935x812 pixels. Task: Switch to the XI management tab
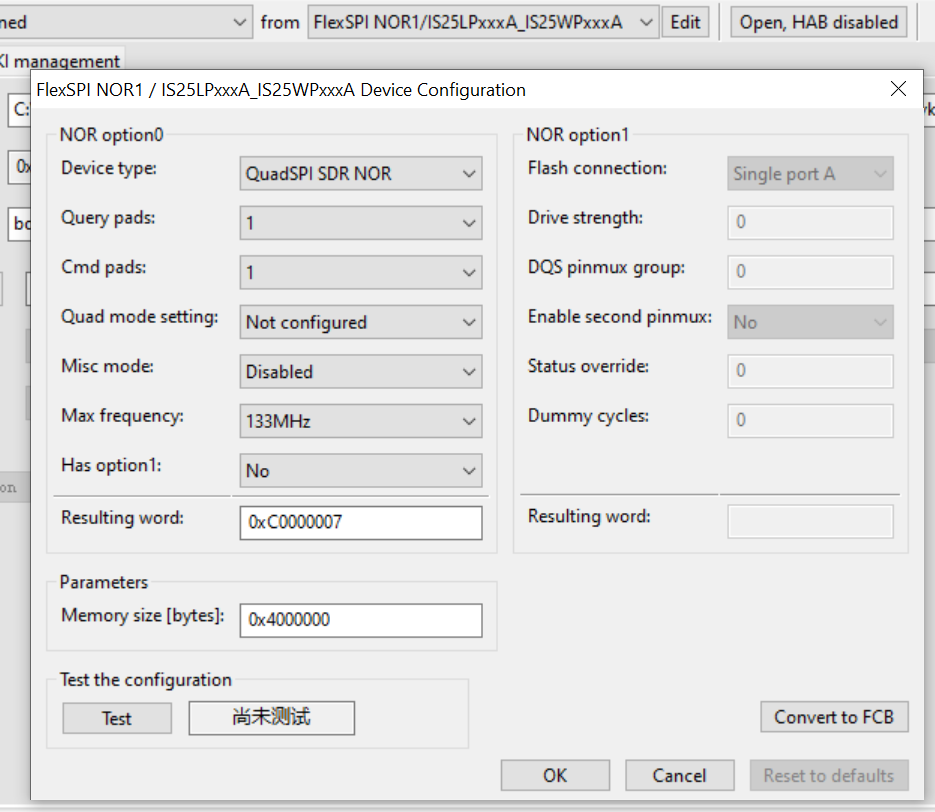click(61, 60)
